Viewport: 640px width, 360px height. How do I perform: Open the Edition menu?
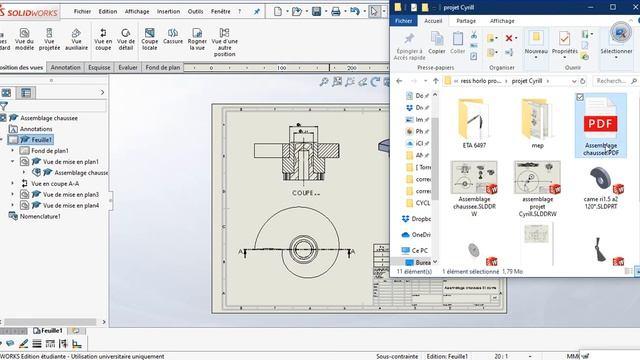pyautogui.click(x=108, y=11)
